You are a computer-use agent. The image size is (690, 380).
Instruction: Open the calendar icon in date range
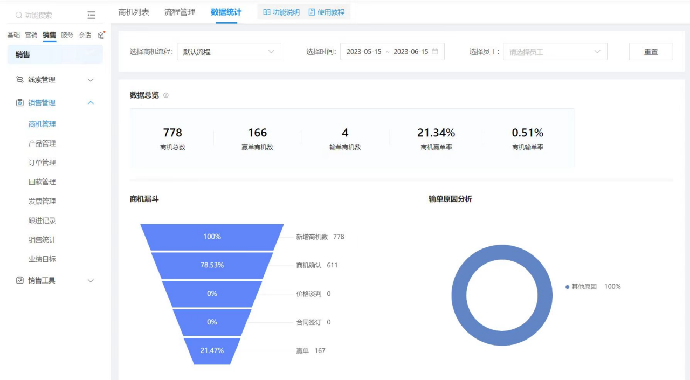[x=435, y=51]
